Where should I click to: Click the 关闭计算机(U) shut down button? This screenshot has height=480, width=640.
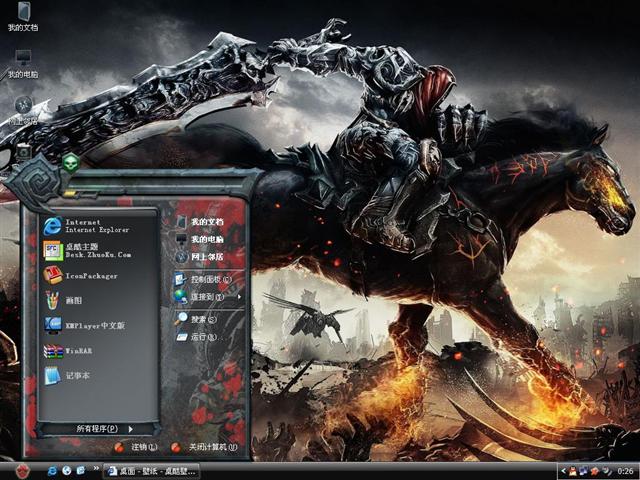(204, 447)
